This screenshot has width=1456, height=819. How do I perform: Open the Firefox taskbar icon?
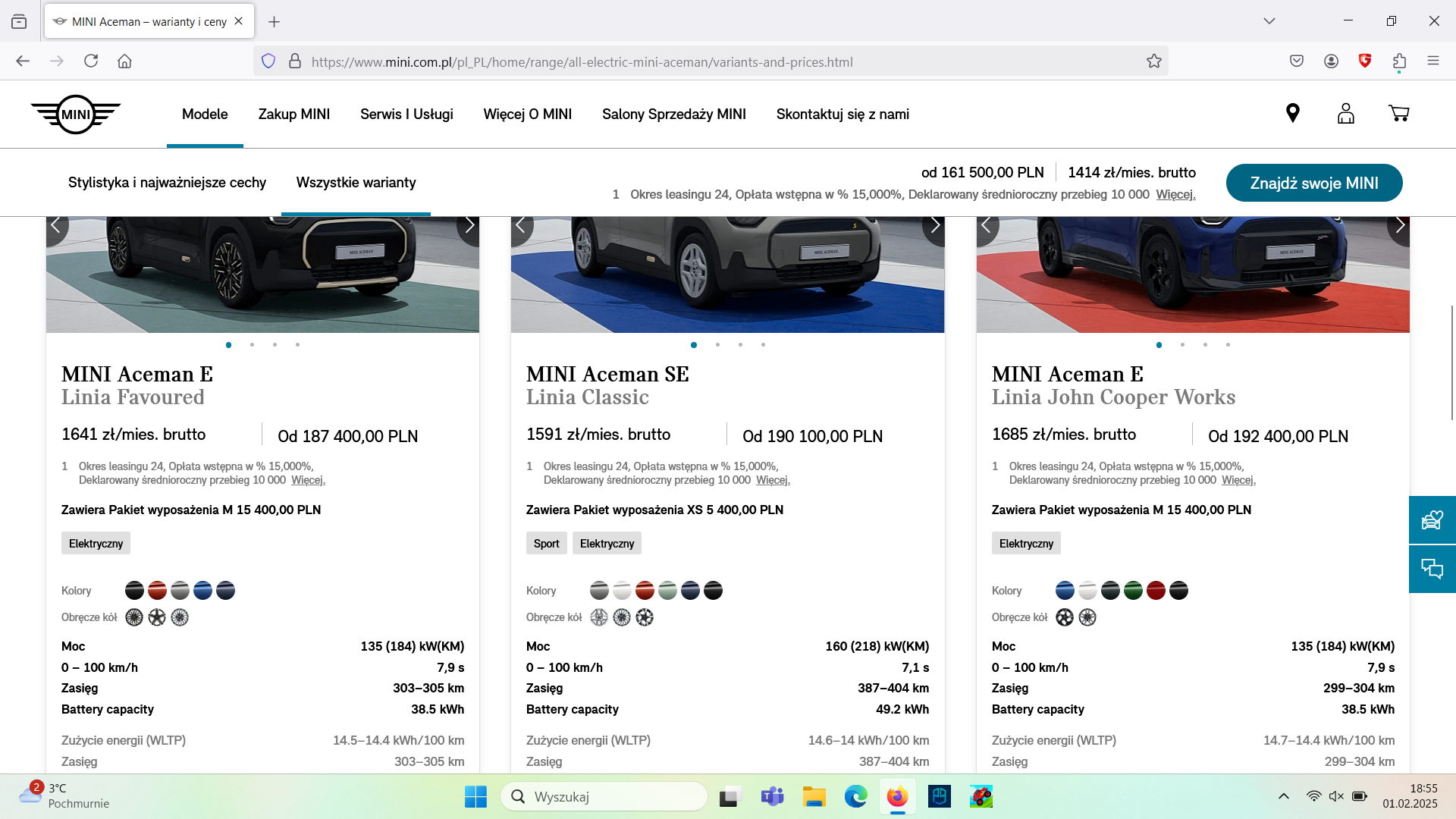pyautogui.click(x=897, y=797)
